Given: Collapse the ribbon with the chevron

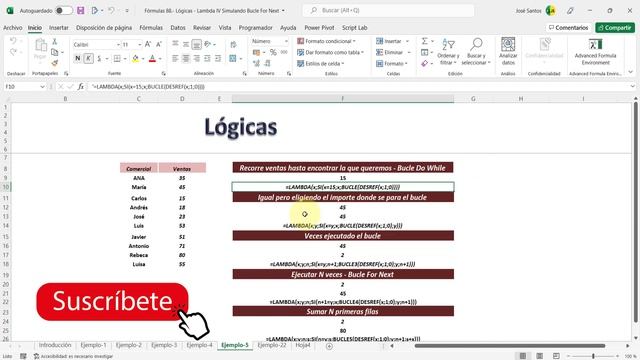Looking at the screenshot, I should pos(631,72).
